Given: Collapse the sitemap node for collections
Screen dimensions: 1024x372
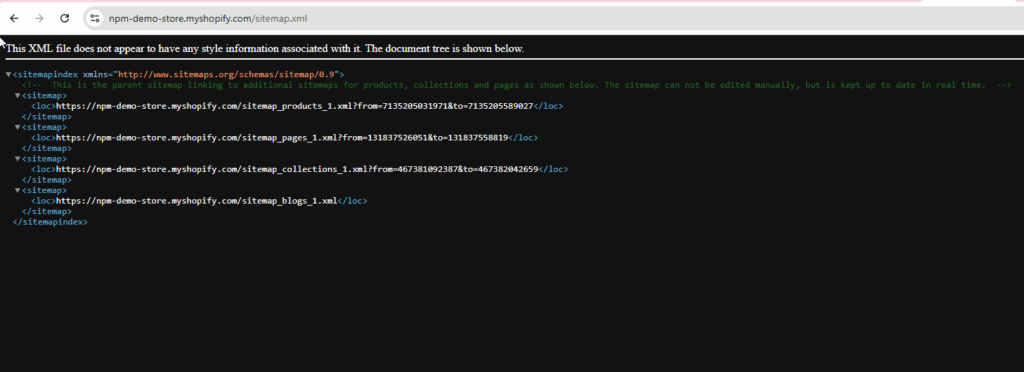Looking at the screenshot, I should [x=18, y=159].
